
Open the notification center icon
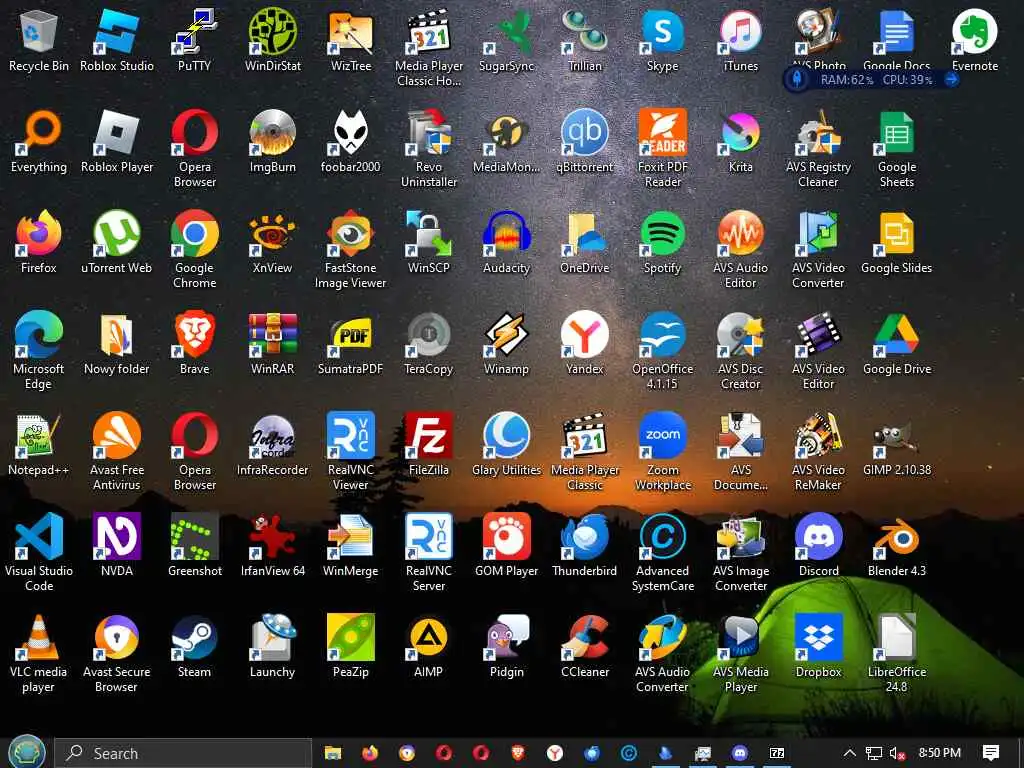tap(991, 753)
